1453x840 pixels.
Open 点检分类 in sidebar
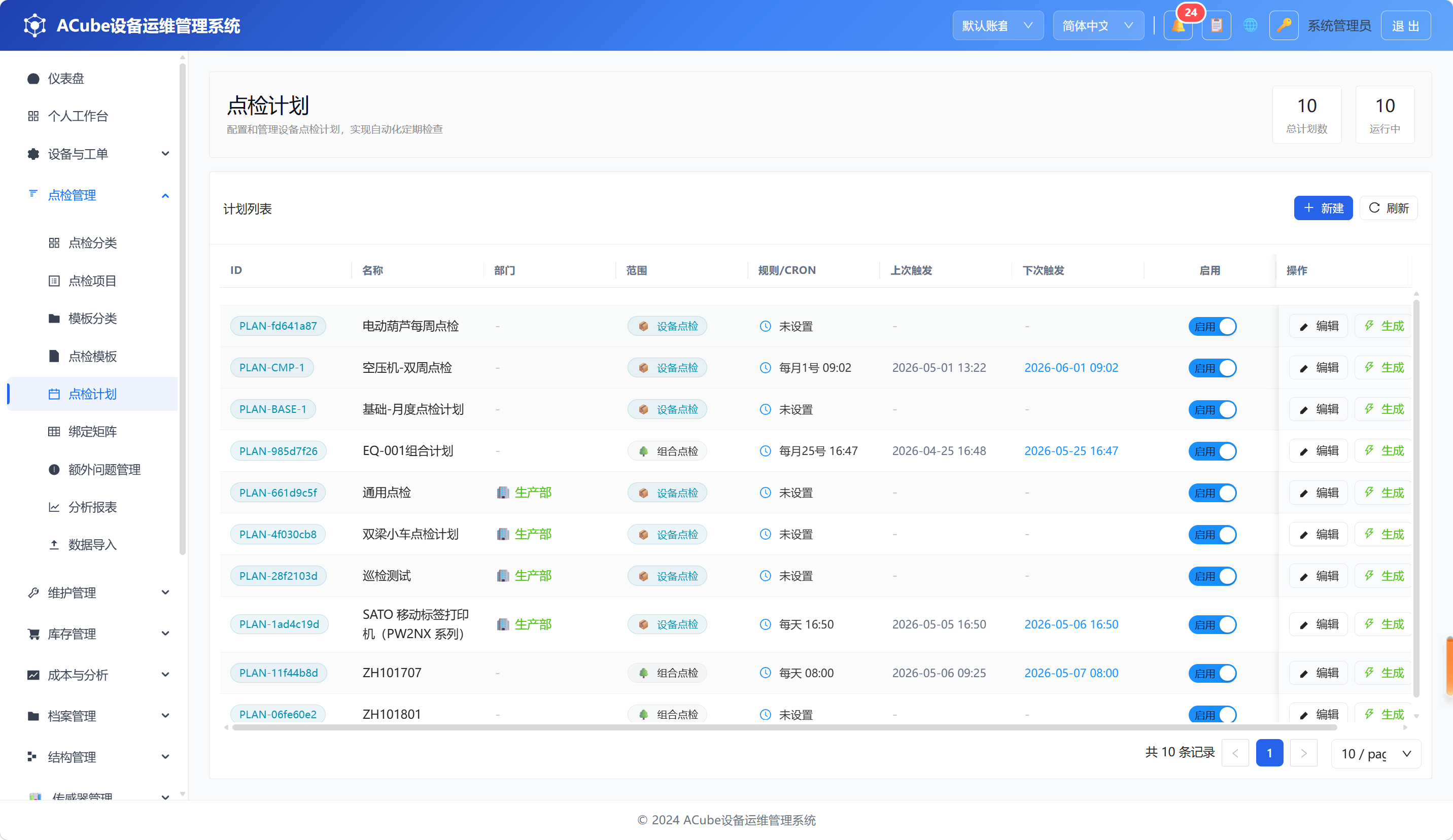tap(92, 243)
